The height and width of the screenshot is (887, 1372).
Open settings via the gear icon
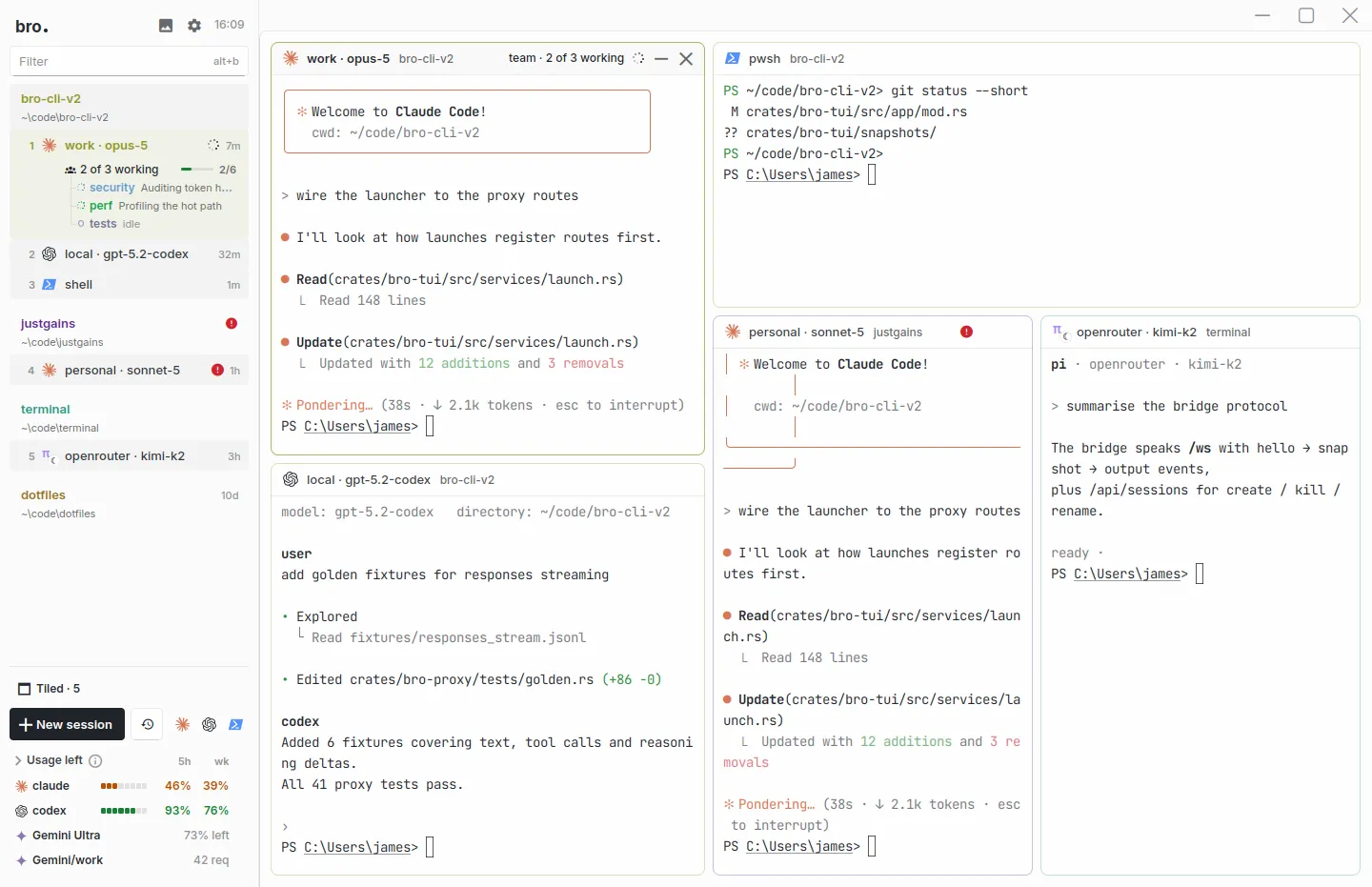click(x=194, y=26)
